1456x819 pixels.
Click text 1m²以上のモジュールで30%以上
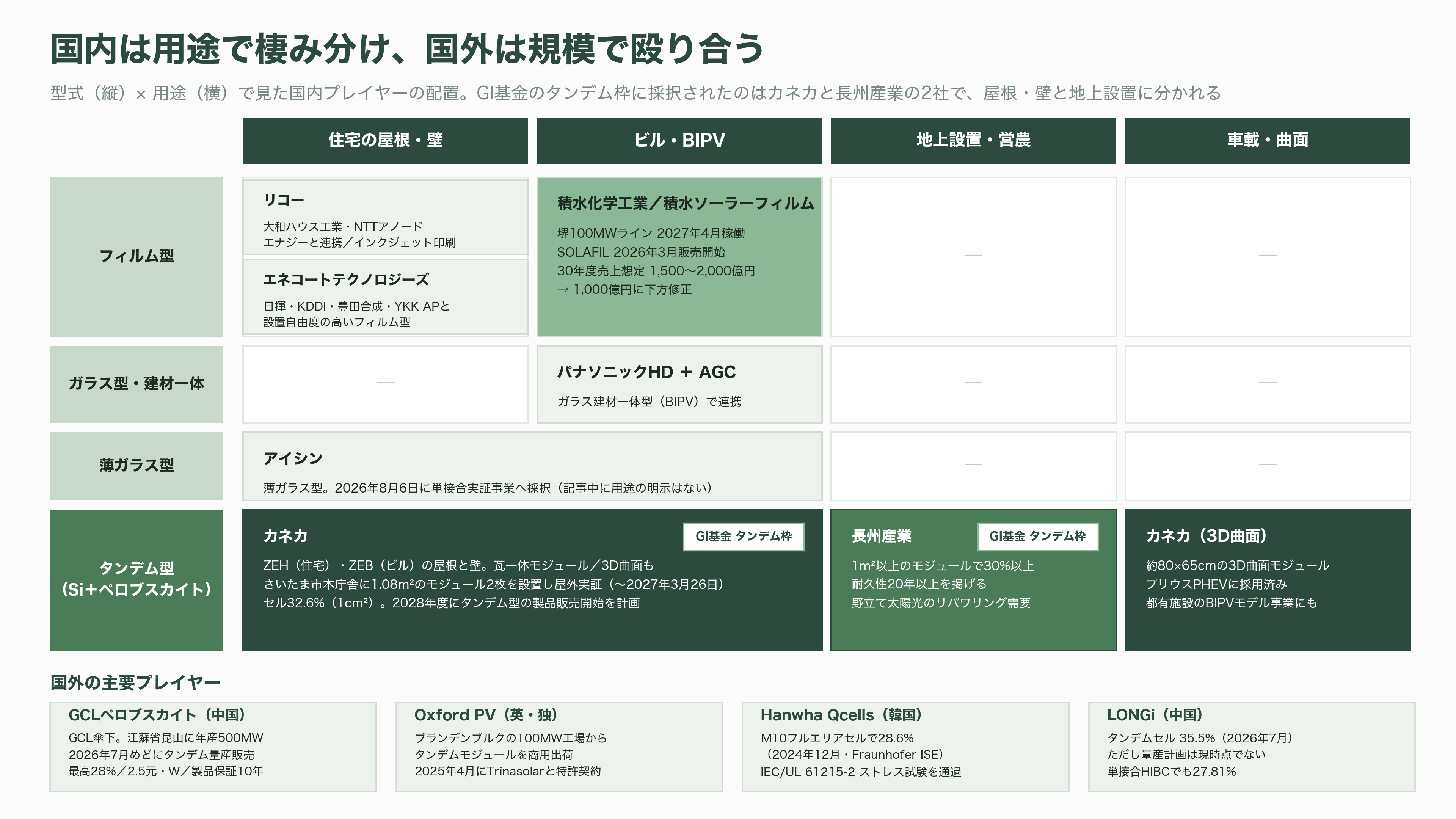click(x=943, y=565)
